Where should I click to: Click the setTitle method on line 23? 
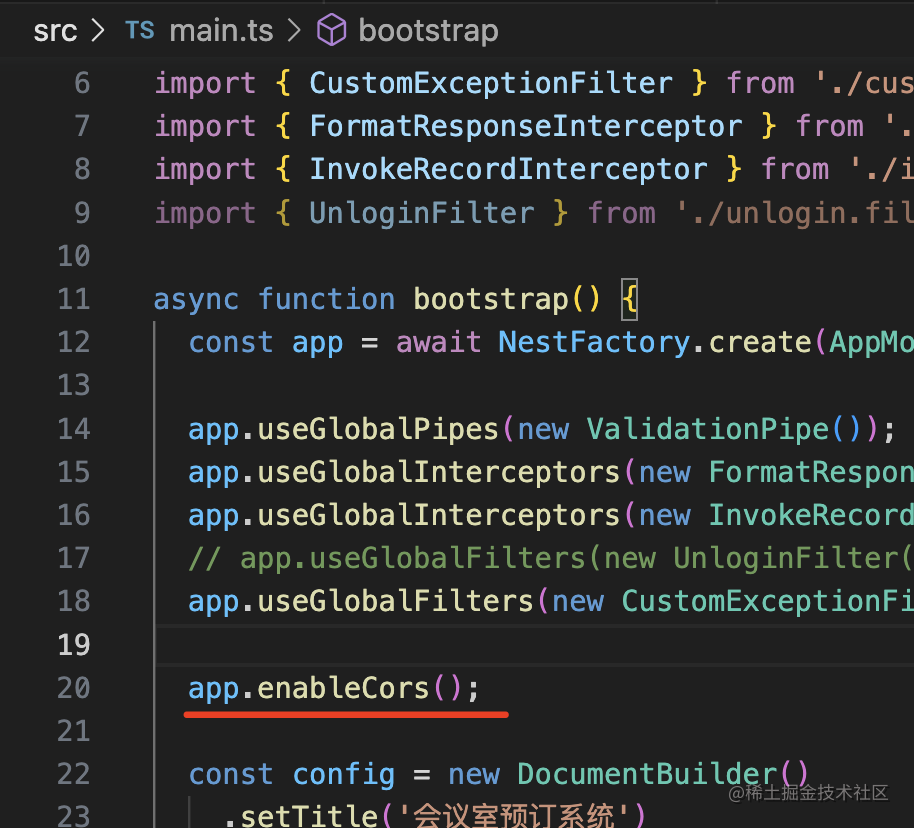click(292, 815)
